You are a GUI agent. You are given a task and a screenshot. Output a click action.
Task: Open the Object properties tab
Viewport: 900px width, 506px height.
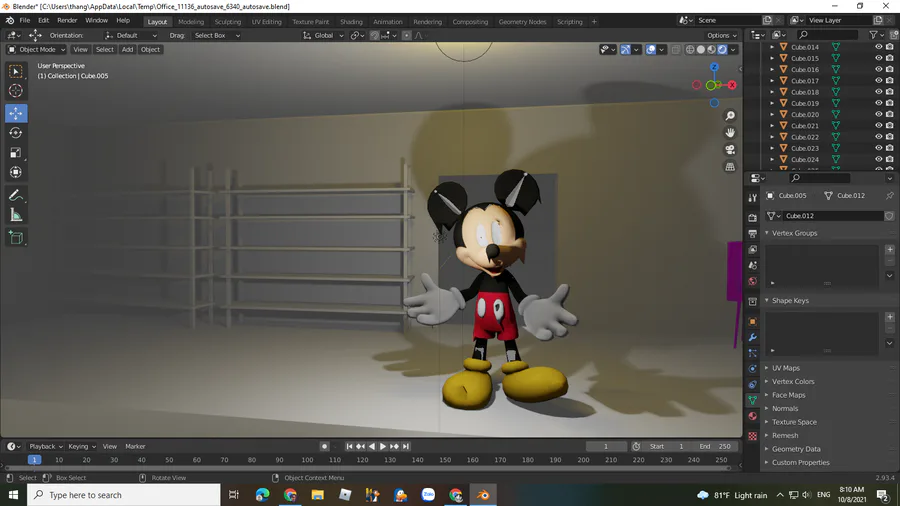pos(752,321)
